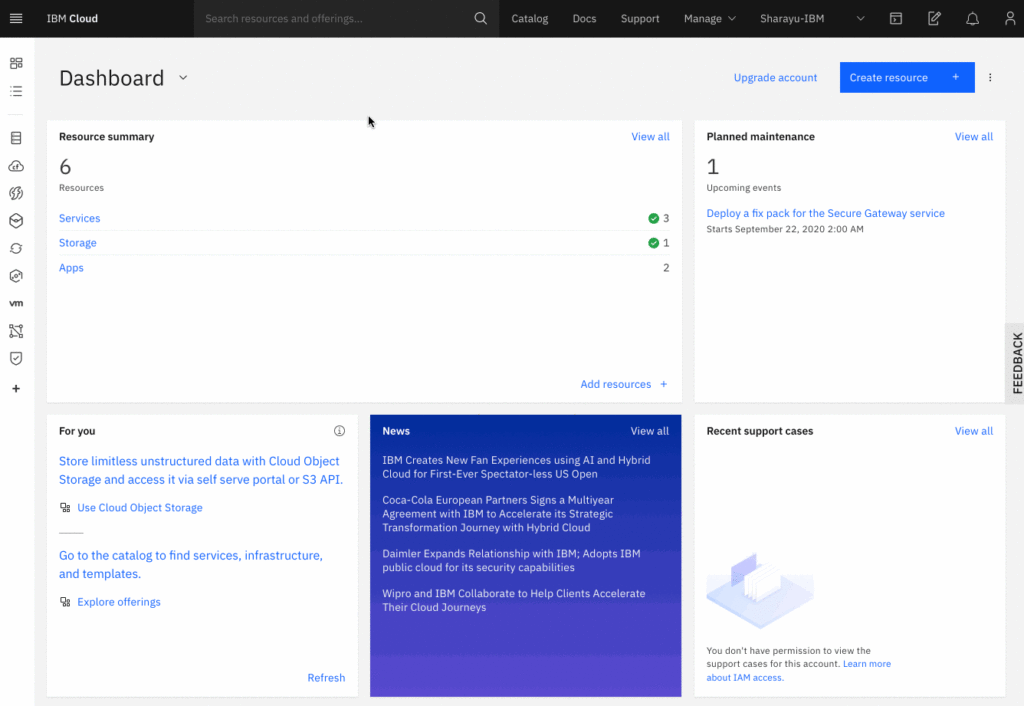Click the circular-arrows sidebar icon

[x=16, y=249]
